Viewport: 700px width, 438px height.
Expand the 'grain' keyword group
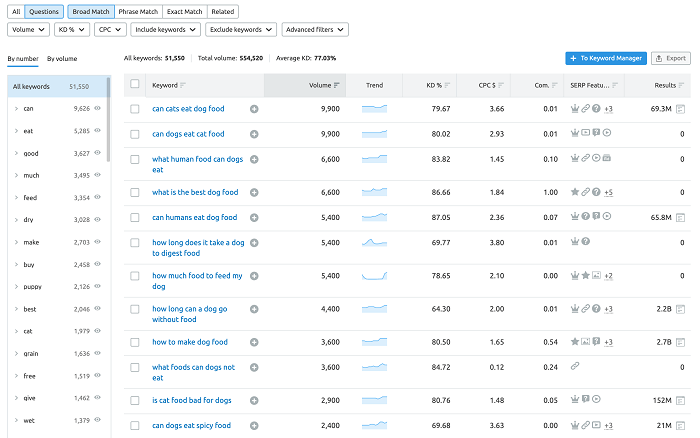[17, 353]
